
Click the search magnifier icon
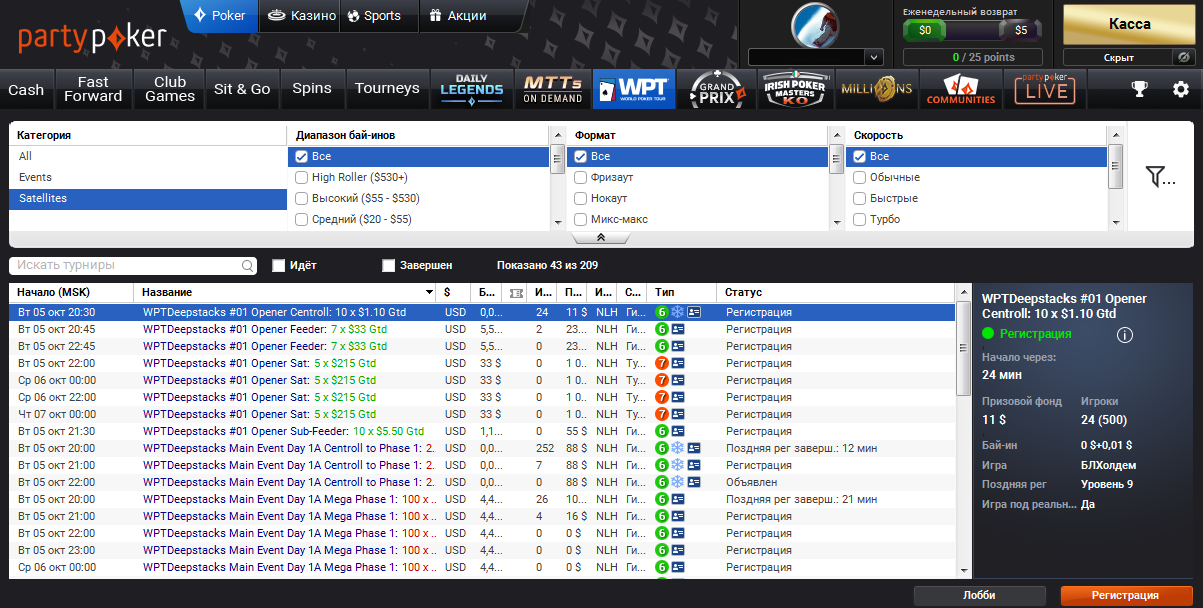248,266
